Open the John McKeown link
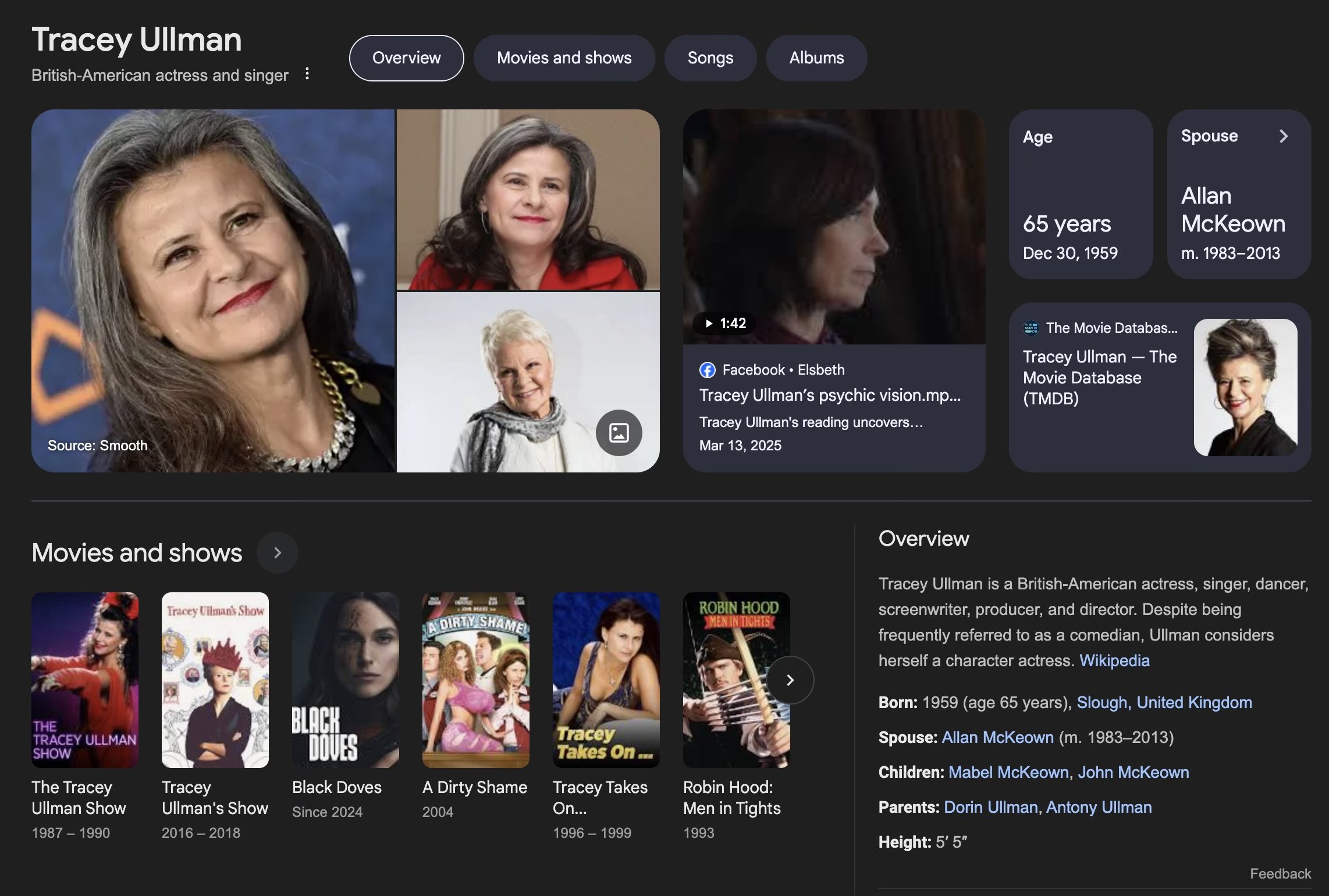The height and width of the screenshot is (896, 1329). click(x=1133, y=773)
